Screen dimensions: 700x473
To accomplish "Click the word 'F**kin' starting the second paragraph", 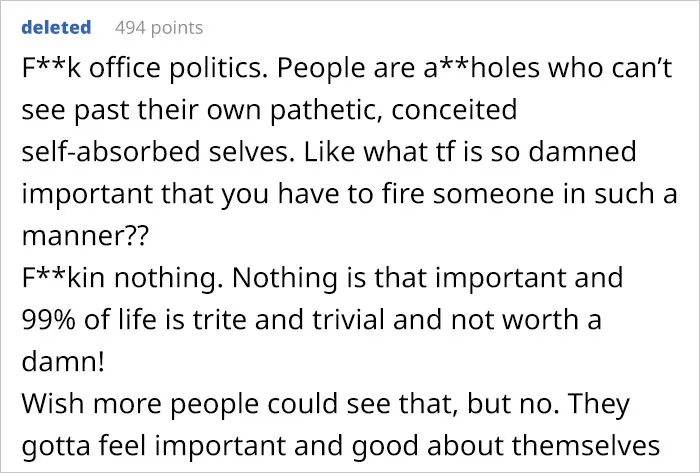I will pos(63,278).
